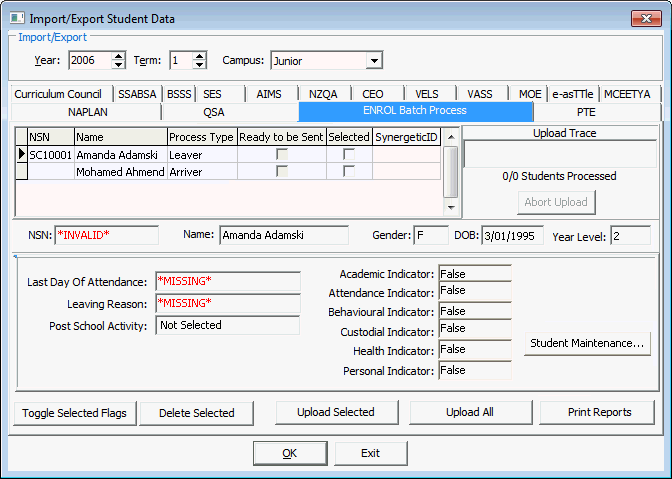Viewport: 672px width, 479px height.
Task: Select the NZQA tab
Action: [x=324, y=94]
